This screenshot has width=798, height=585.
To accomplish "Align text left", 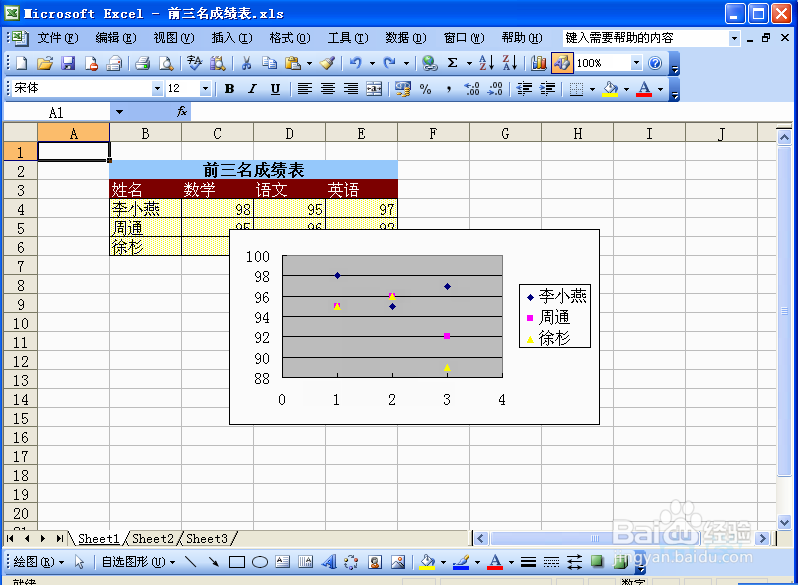I will point(305,89).
